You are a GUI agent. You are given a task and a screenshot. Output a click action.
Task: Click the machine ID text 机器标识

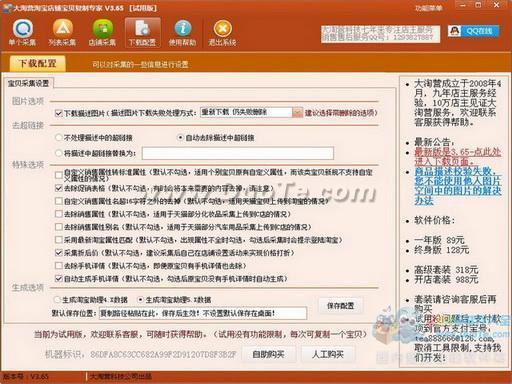tap(140, 354)
